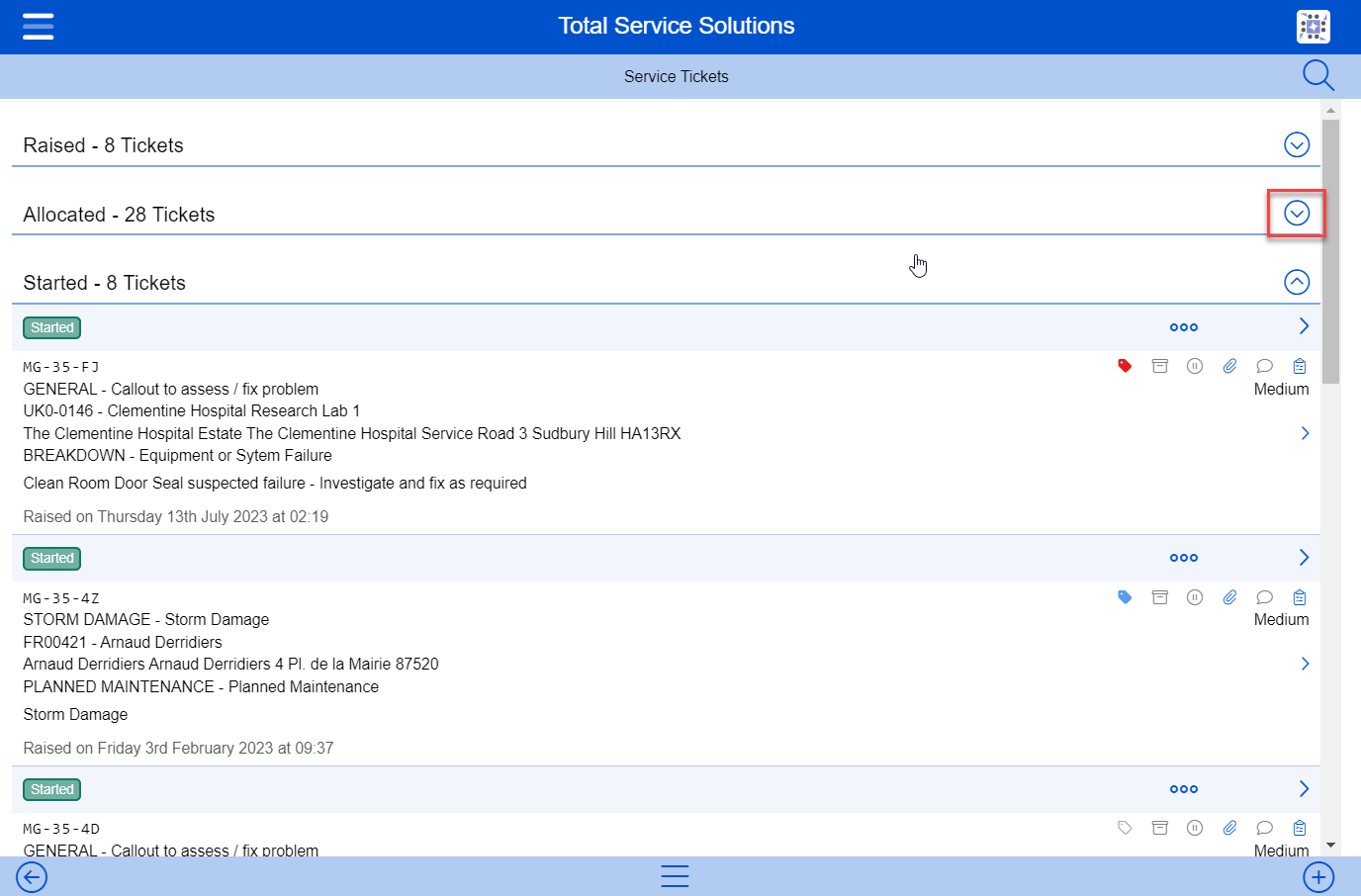The width and height of the screenshot is (1361, 896).
Task: Click comment bubble icon on ticket MG-35-FJ
Action: [1264, 366]
